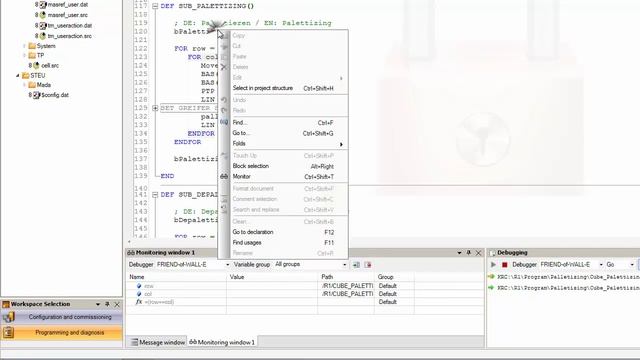Click the row variable icon in monitoring table

point(139,286)
